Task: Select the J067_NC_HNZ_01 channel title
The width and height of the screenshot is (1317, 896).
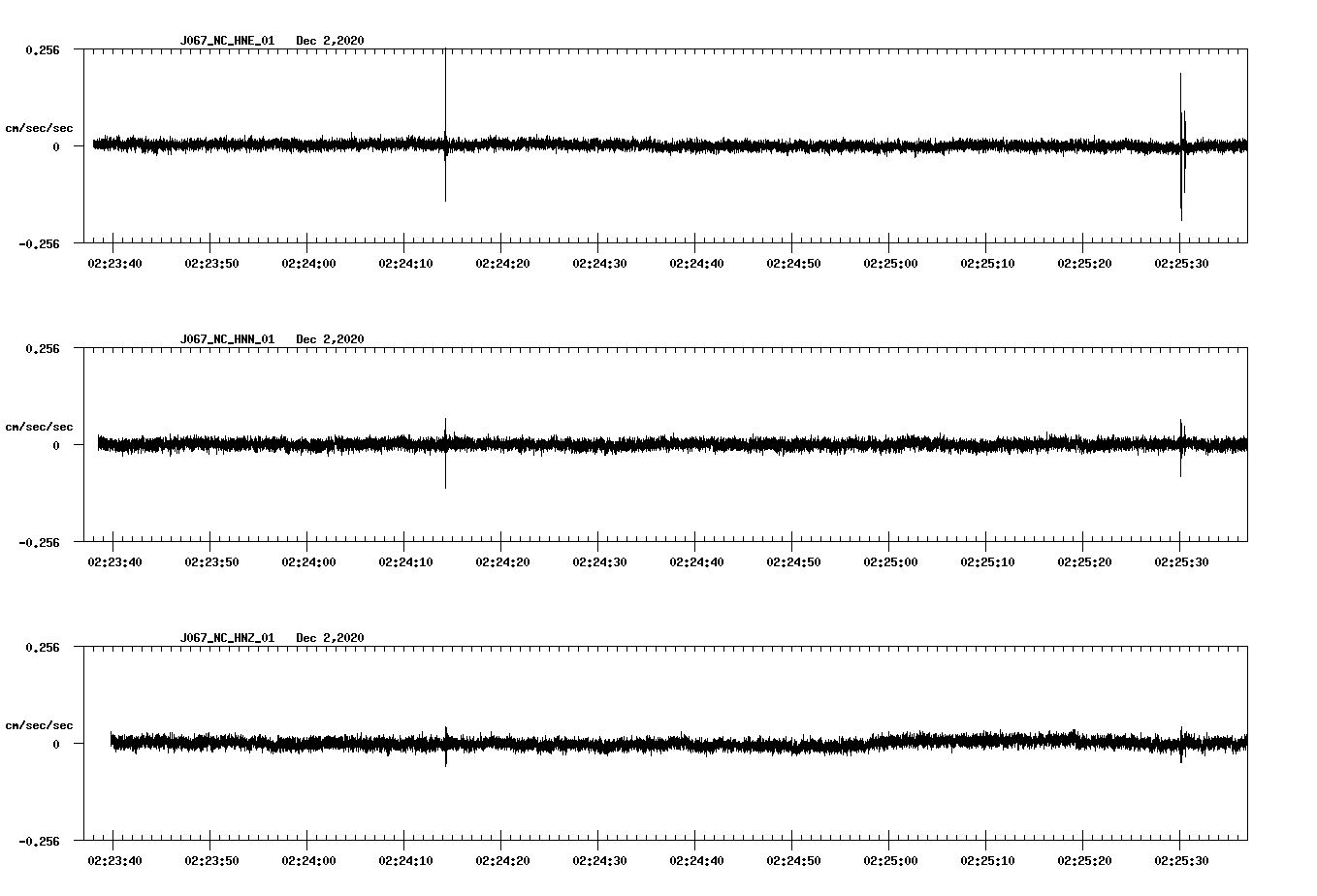Action: coord(226,637)
